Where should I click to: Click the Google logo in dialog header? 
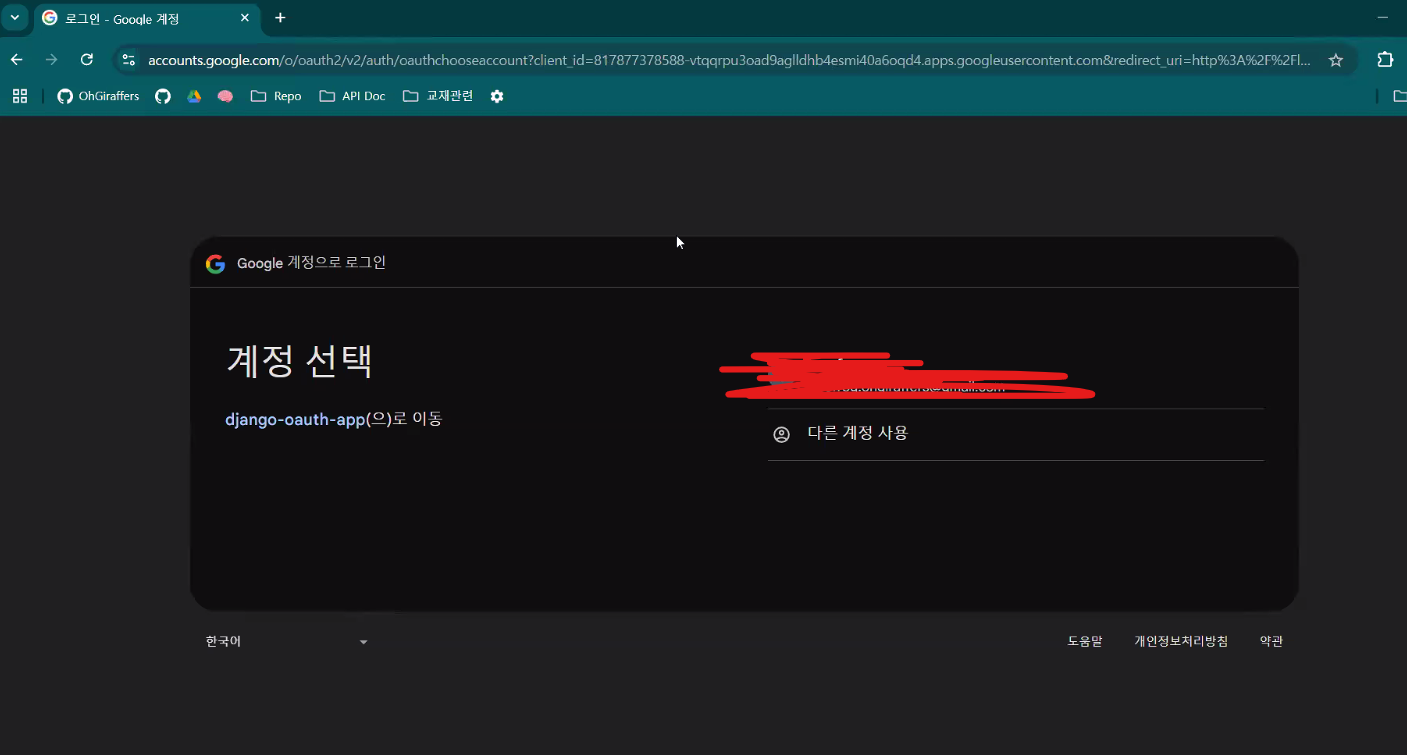pos(215,263)
